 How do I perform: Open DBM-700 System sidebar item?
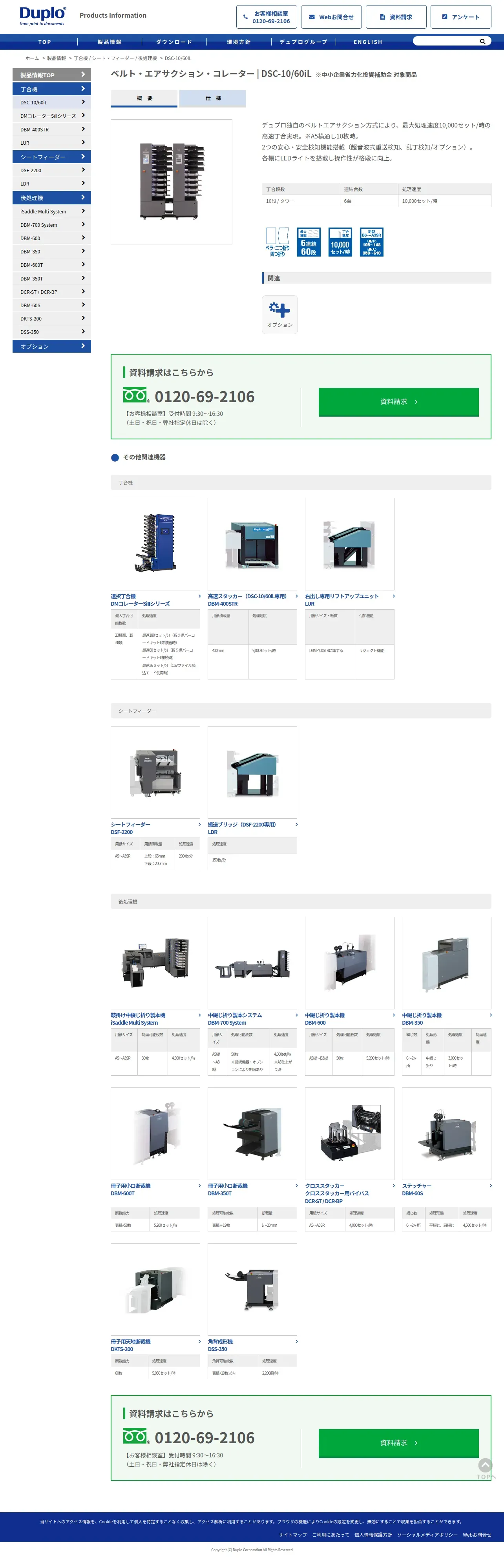click(x=52, y=225)
